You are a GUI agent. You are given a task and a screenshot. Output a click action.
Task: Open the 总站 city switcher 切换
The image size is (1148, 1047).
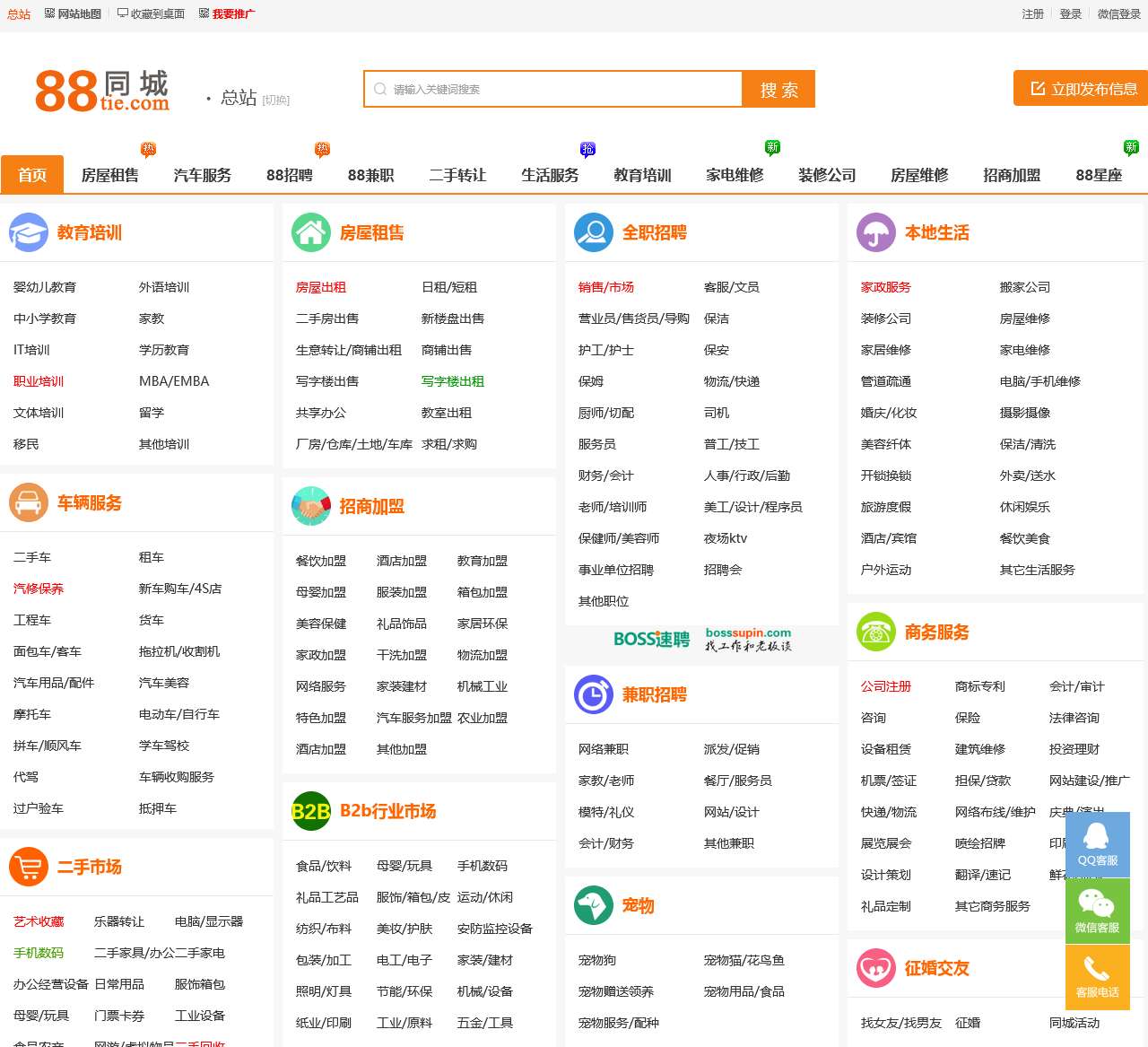point(275,100)
